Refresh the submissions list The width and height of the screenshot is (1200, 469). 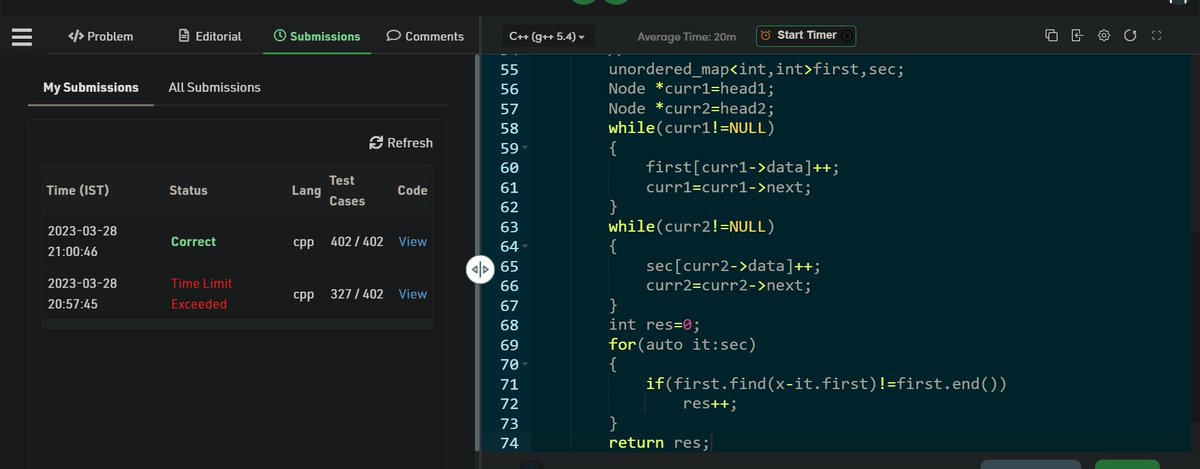point(401,143)
